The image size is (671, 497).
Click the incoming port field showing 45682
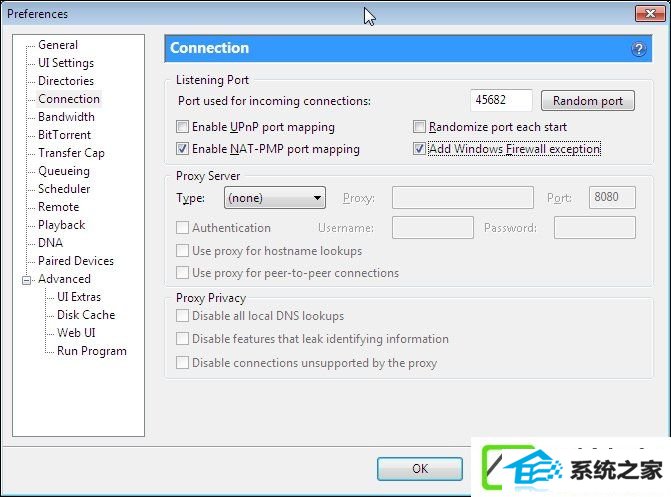[501, 100]
